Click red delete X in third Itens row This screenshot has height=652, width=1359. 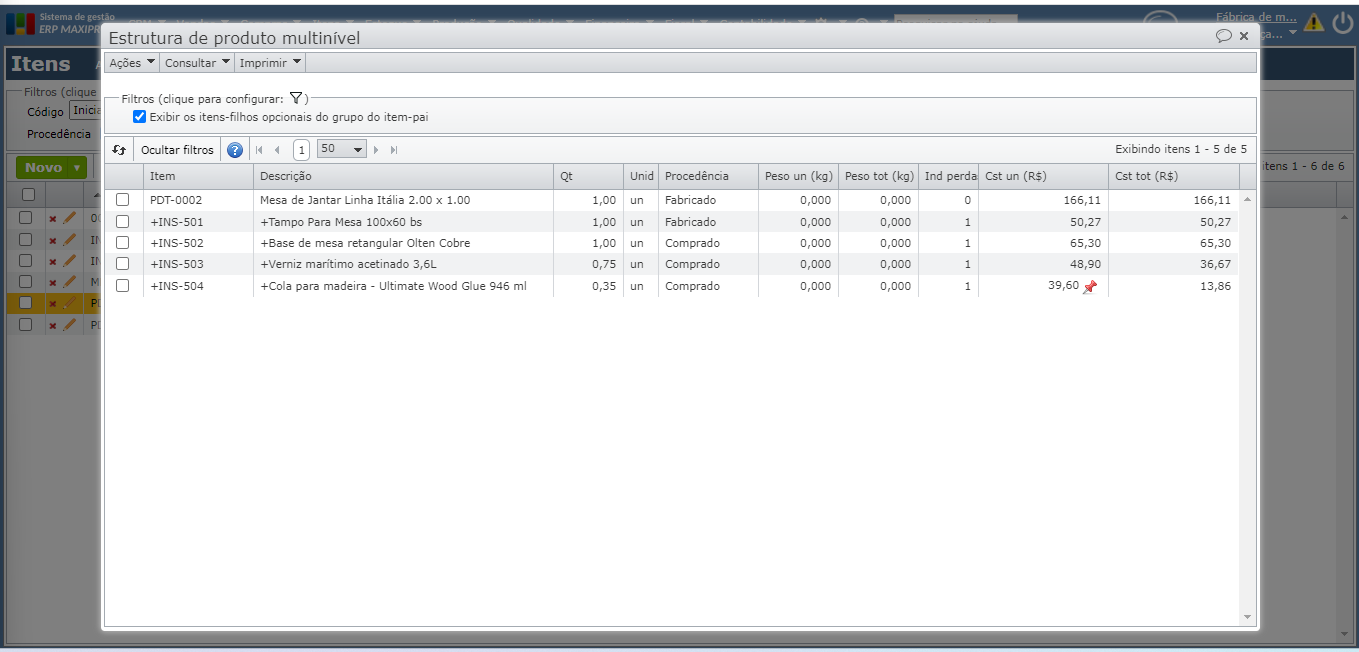tap(53, 261)
